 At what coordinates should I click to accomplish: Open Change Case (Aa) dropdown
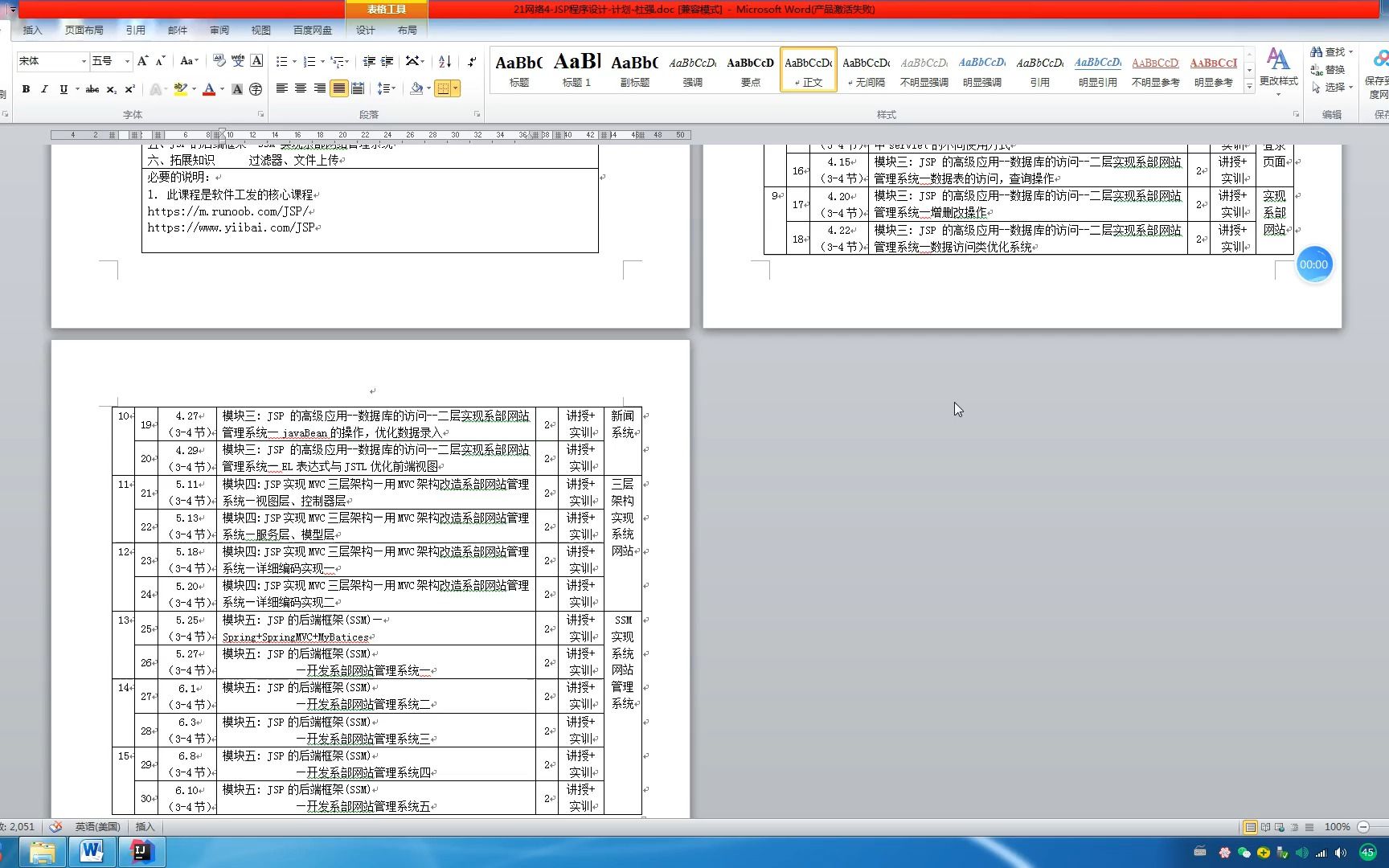(189, 61)
